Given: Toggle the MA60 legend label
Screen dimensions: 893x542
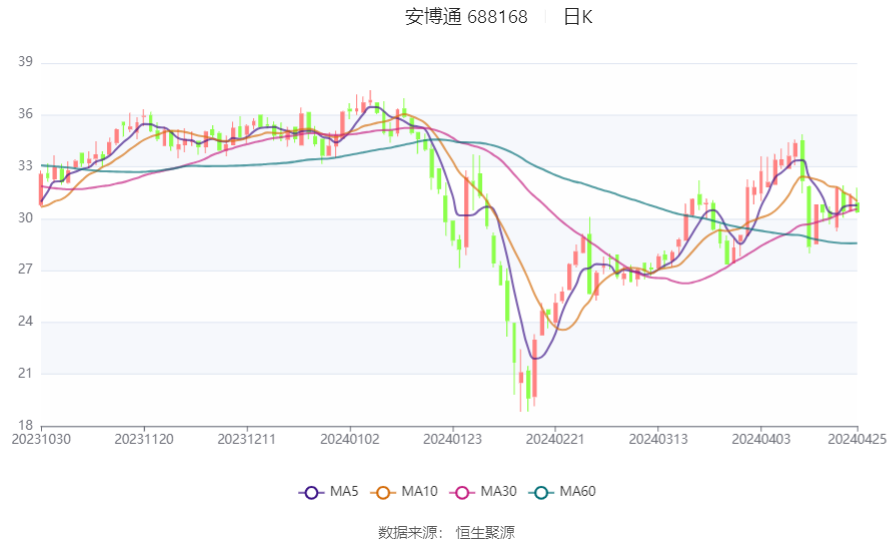Looking at the screenshot, I should pyautogui.click(x=578, y=492).
